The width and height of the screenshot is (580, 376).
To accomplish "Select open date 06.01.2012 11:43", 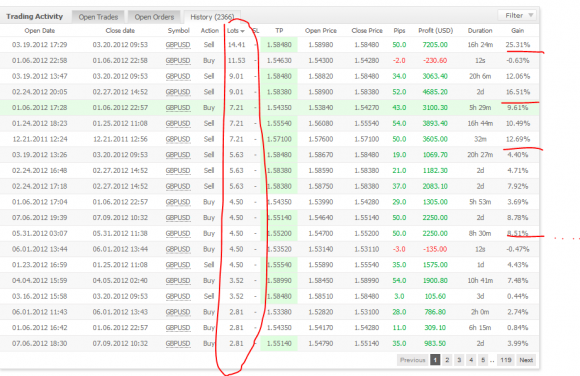I will point(40,312).
